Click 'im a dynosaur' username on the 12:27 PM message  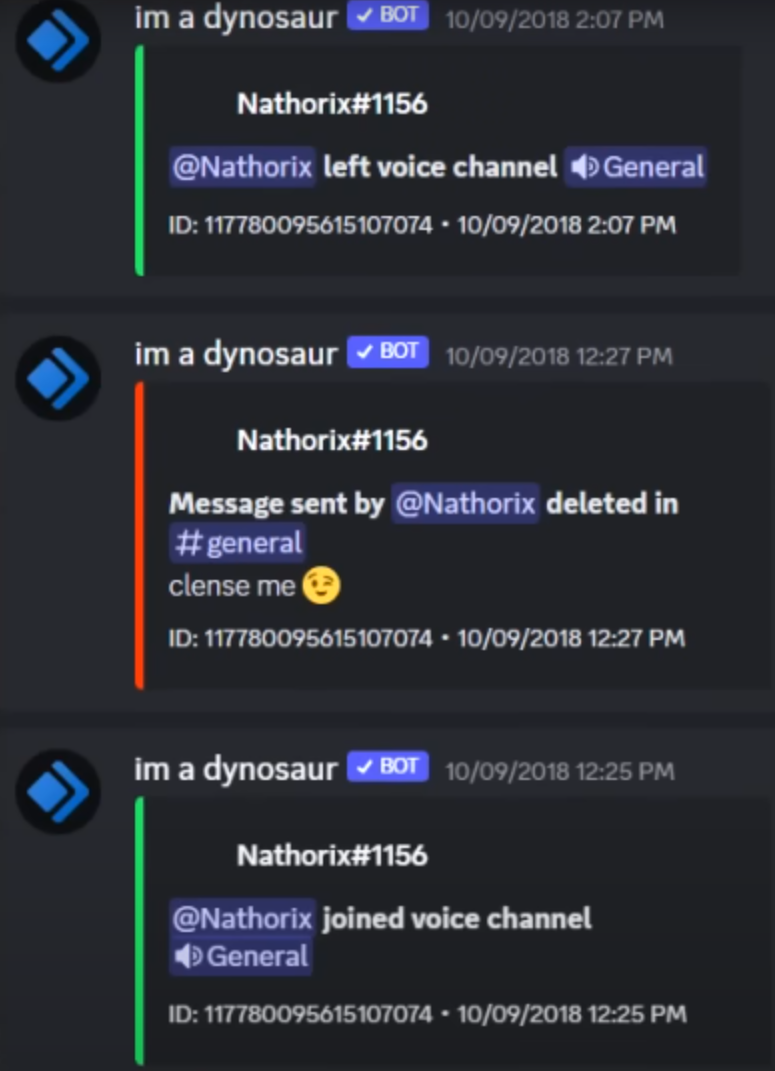[236, 354]
